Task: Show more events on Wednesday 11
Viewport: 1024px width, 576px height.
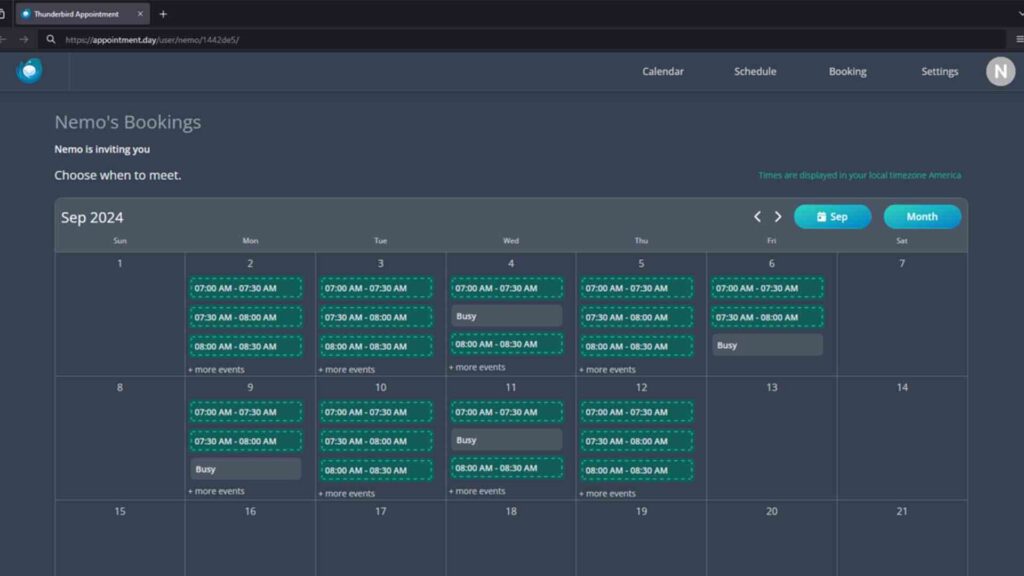Action: (x=477, y=491)
